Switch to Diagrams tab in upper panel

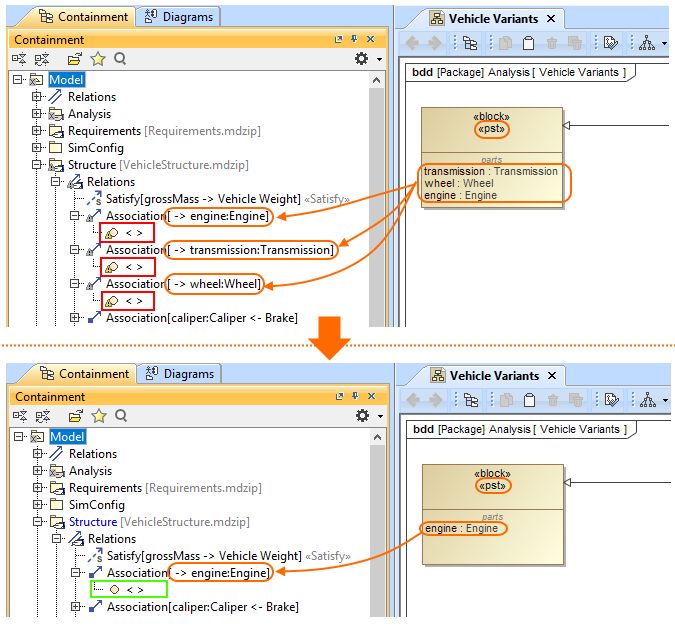click(x=178, y=17)
